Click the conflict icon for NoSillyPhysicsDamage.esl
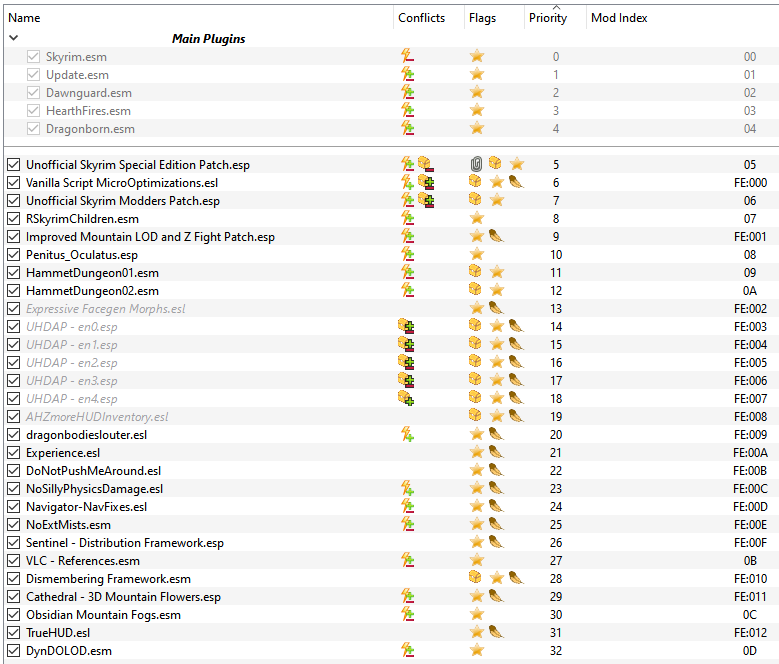The height and width of the screenshot is (664, 779). [x=407, y=488]
